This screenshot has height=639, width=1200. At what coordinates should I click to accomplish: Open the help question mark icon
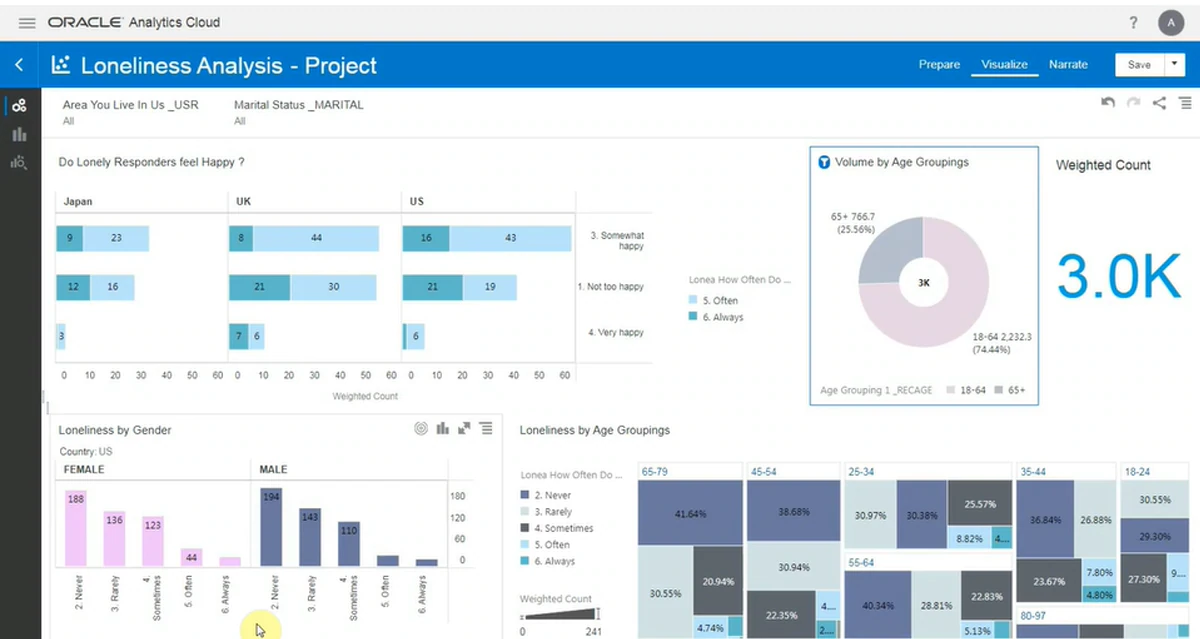click(x=1133, y=22)
